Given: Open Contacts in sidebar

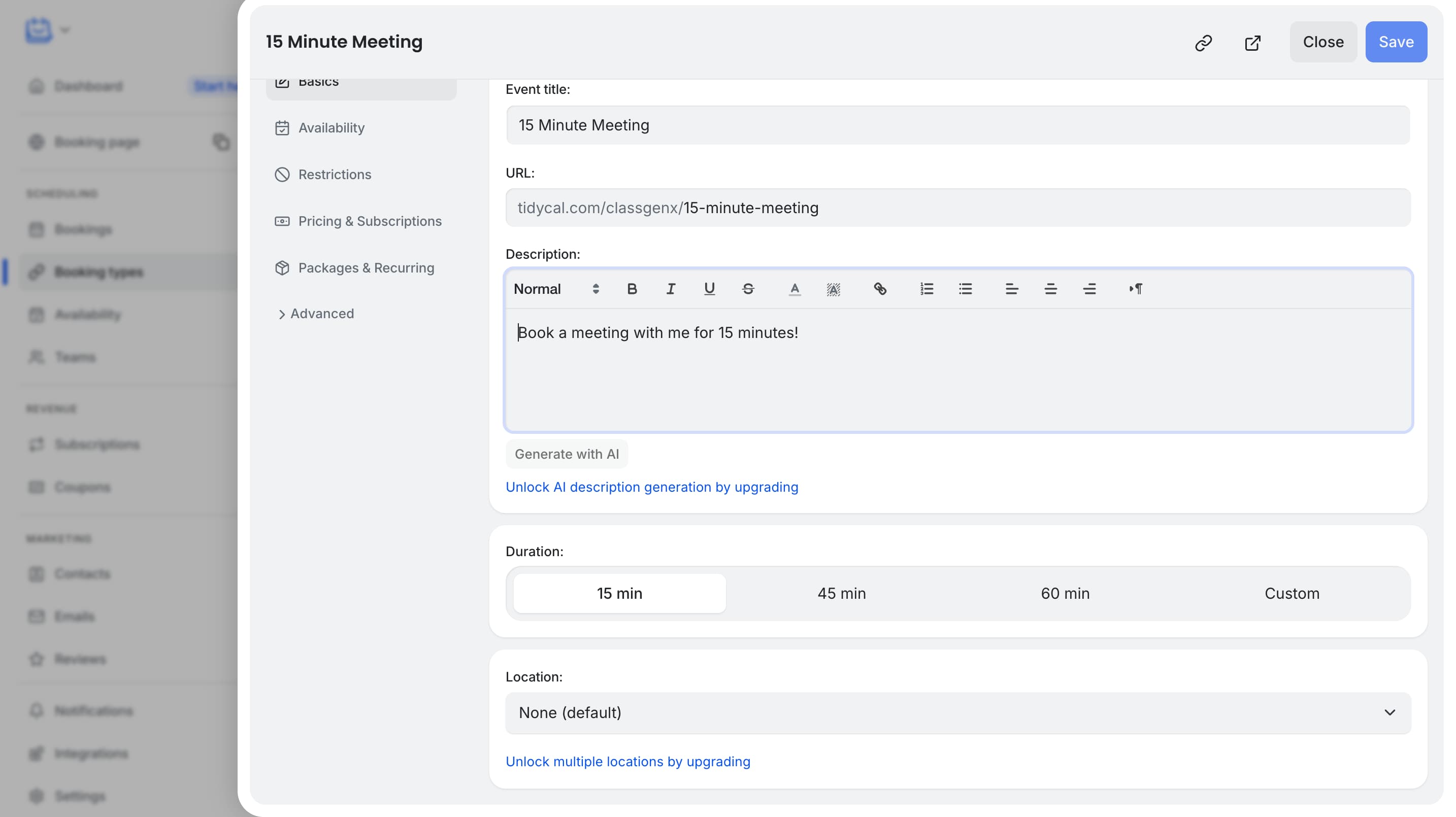Looking at the screenshot, I should [x=83, y=574].
